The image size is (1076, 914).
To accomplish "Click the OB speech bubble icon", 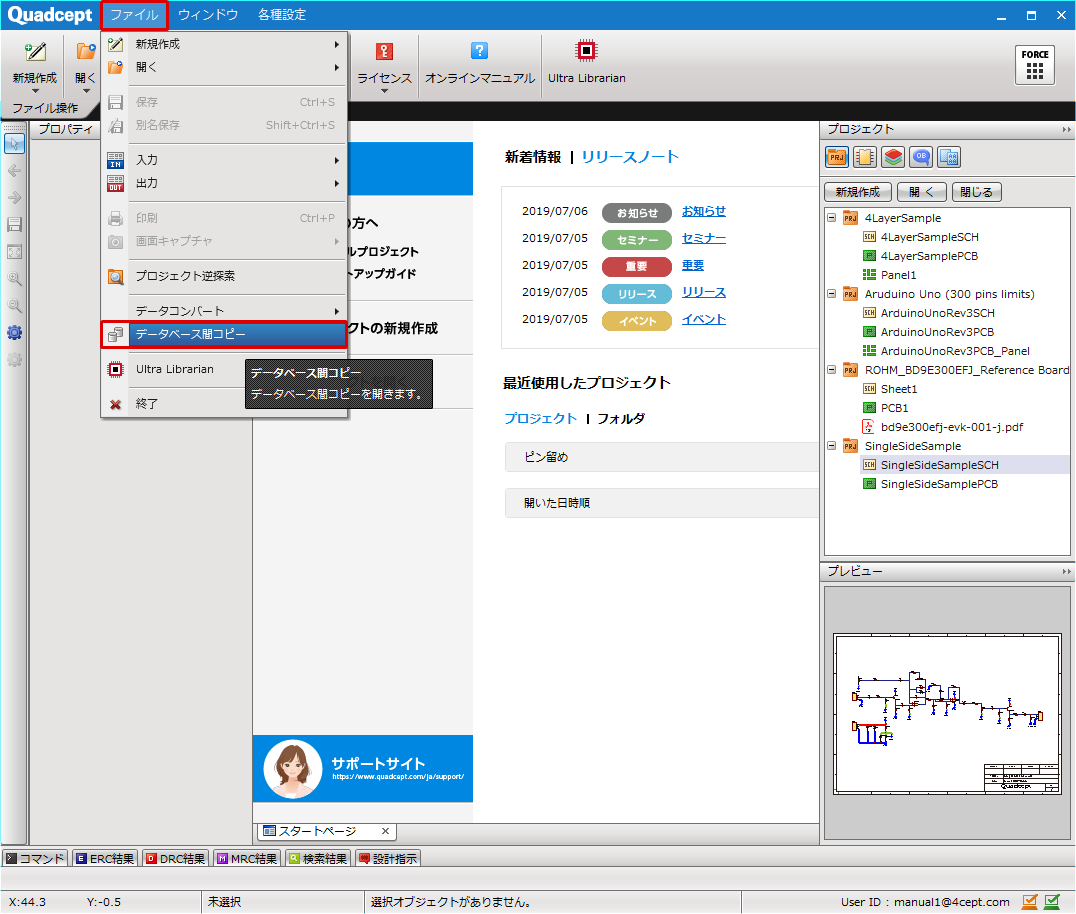I will click(921, 157).
